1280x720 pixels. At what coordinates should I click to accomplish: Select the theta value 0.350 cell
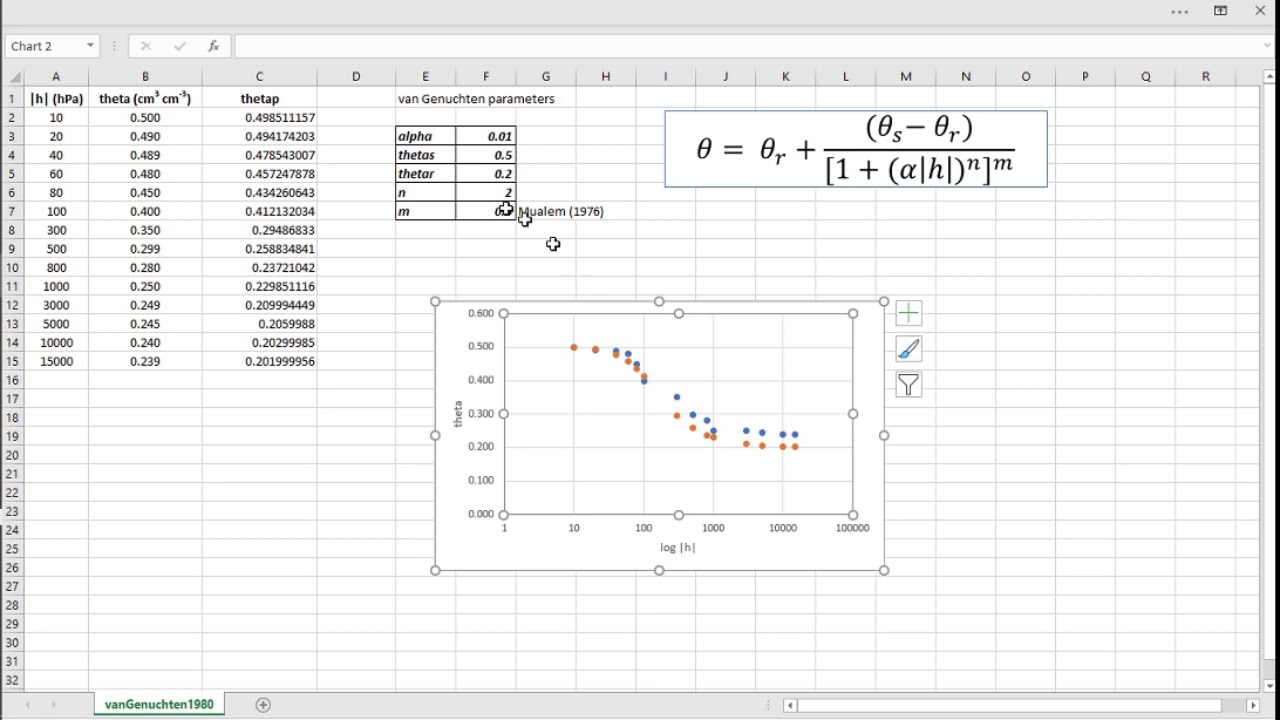145,230
